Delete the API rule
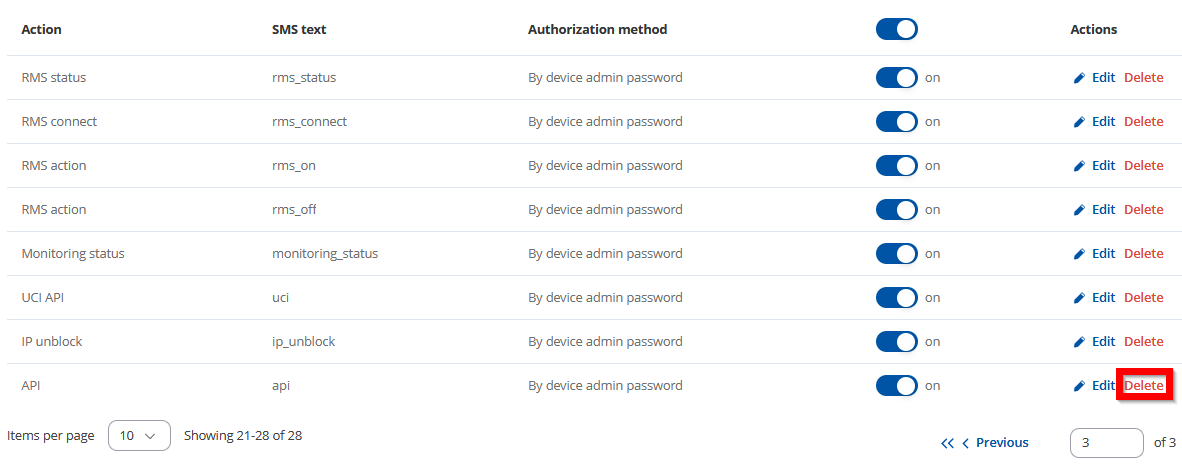This screenshot has width=1182, height=467. tap(1144, 386)
